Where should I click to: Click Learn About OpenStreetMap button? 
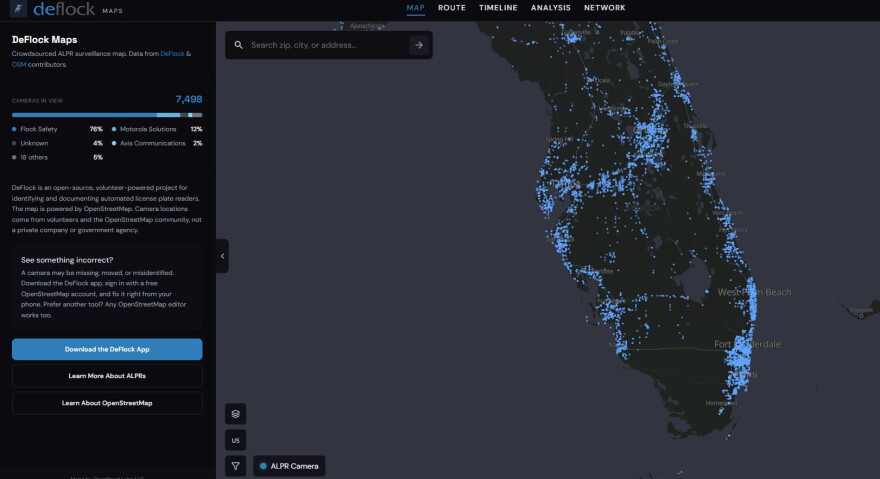coord(107,403)
